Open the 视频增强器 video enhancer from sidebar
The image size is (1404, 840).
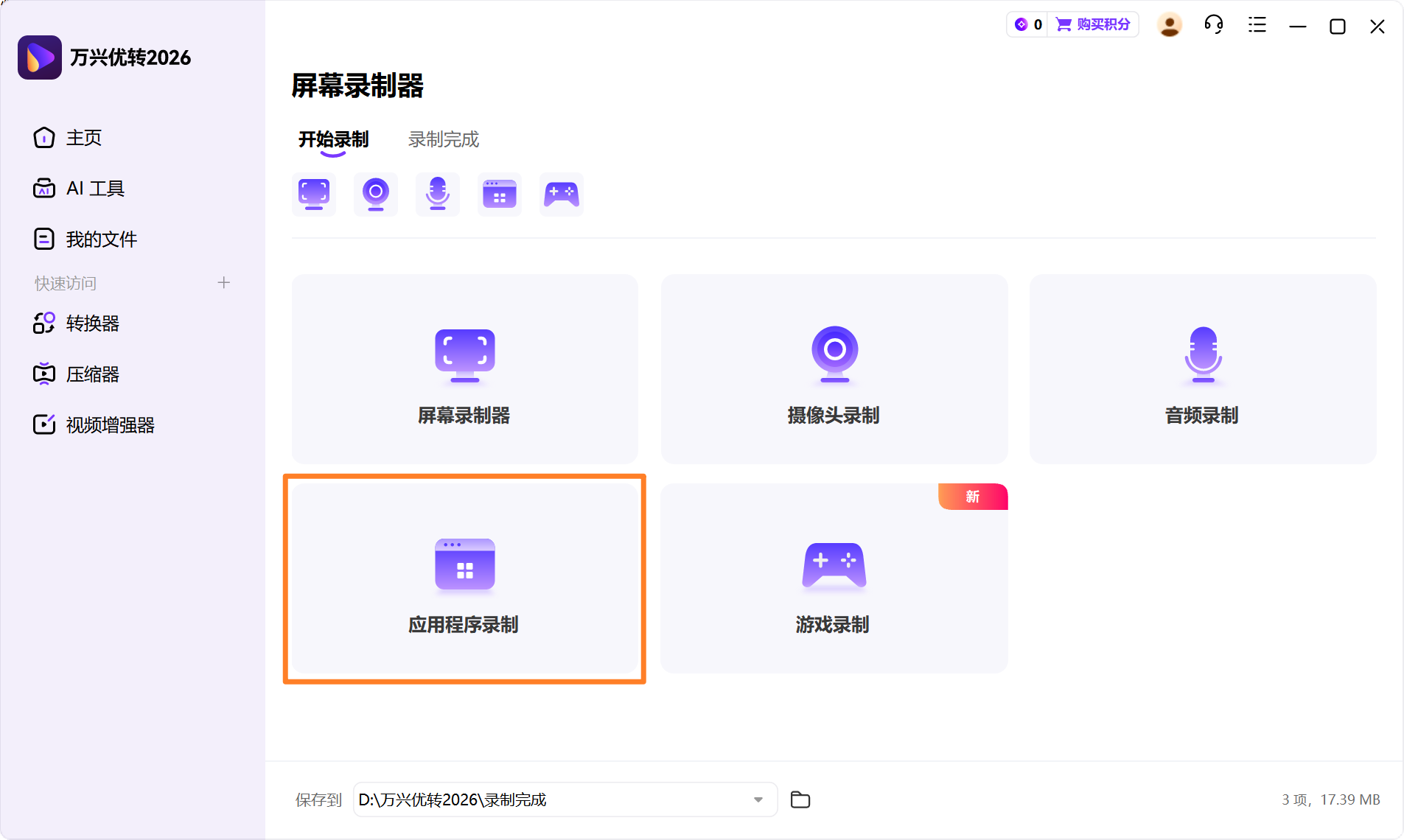[109, 424]
